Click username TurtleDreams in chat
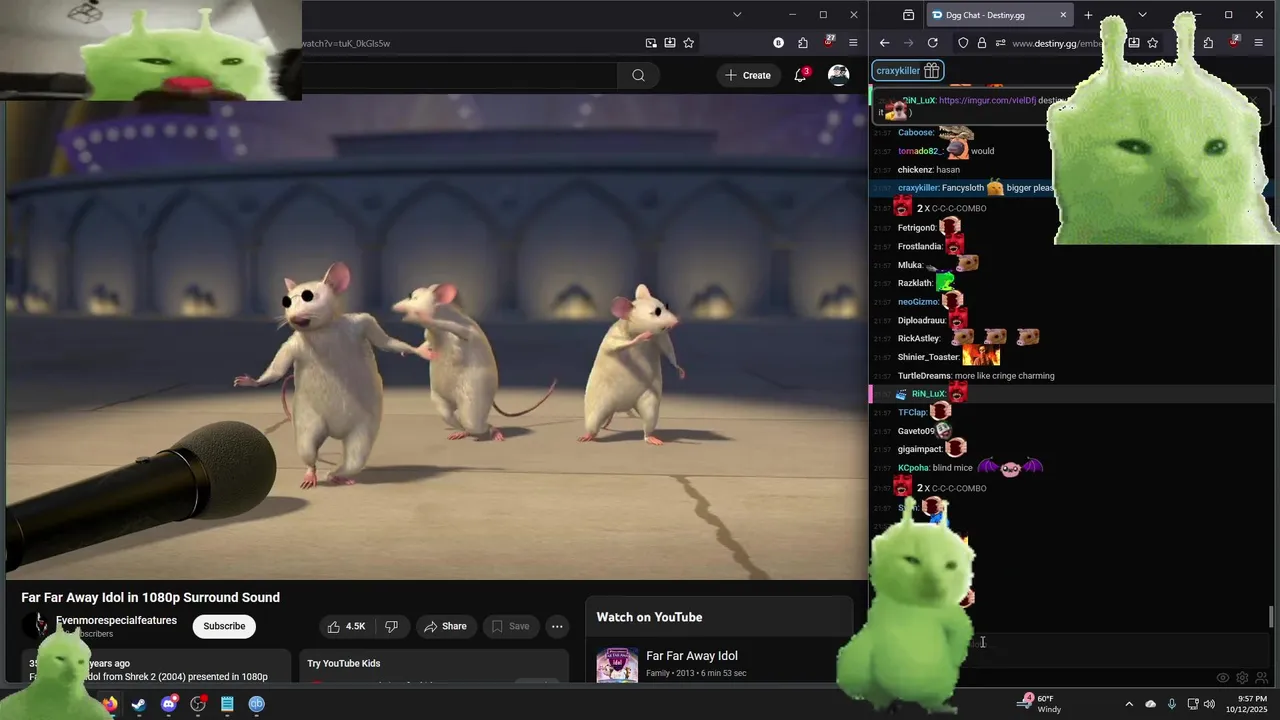Image resolution: width=1280 pixels, height=720 pixels. 924,376
